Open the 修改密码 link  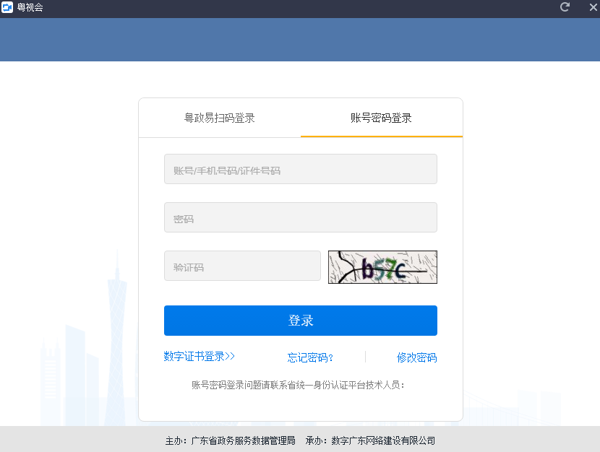click(x=416, y=357)
